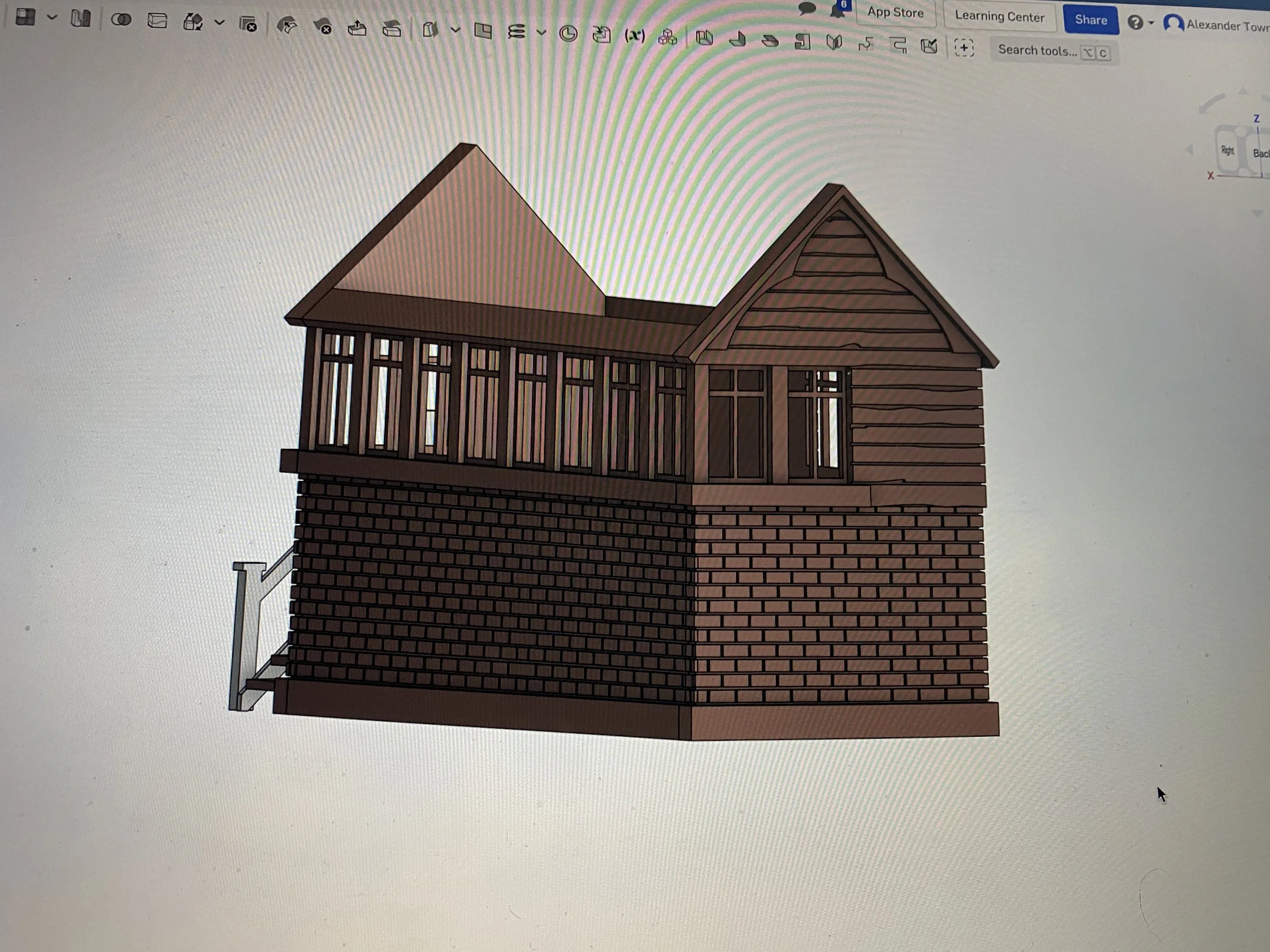
Task: Focus the Search tools field
Action: click(1054, 52)
